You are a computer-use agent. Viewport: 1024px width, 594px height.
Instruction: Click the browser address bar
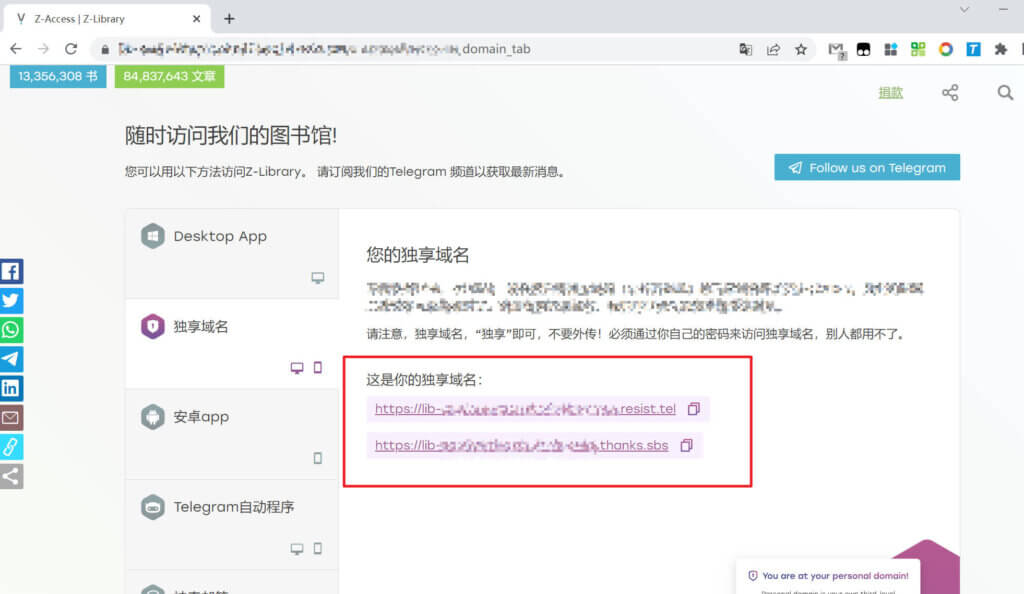400,48
